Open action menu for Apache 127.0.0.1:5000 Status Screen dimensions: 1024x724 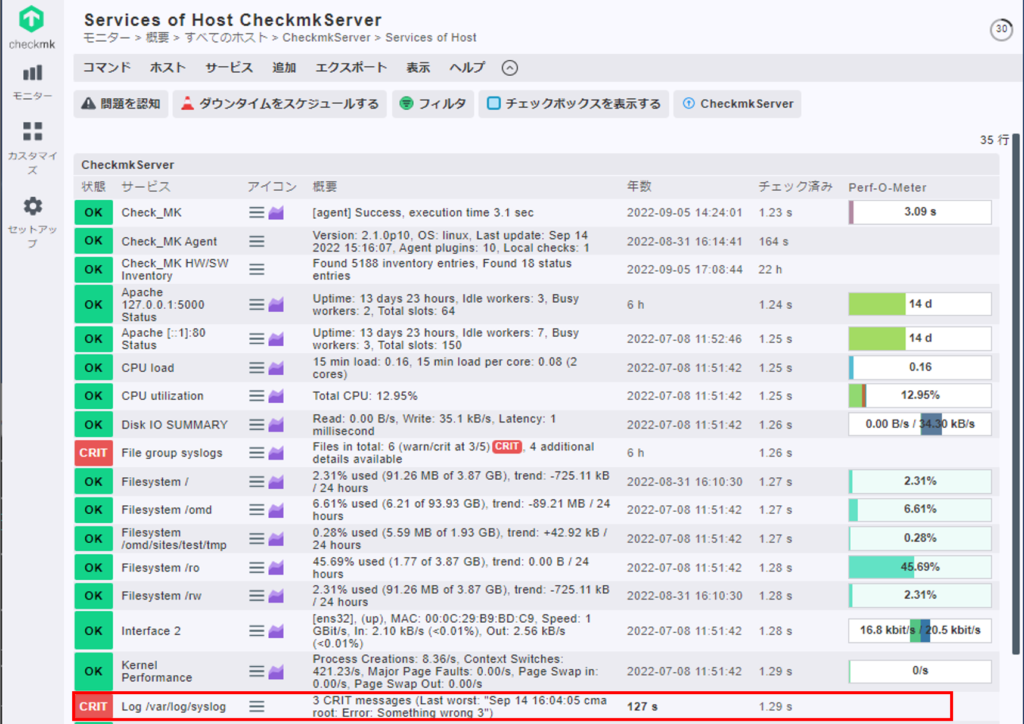257,305
